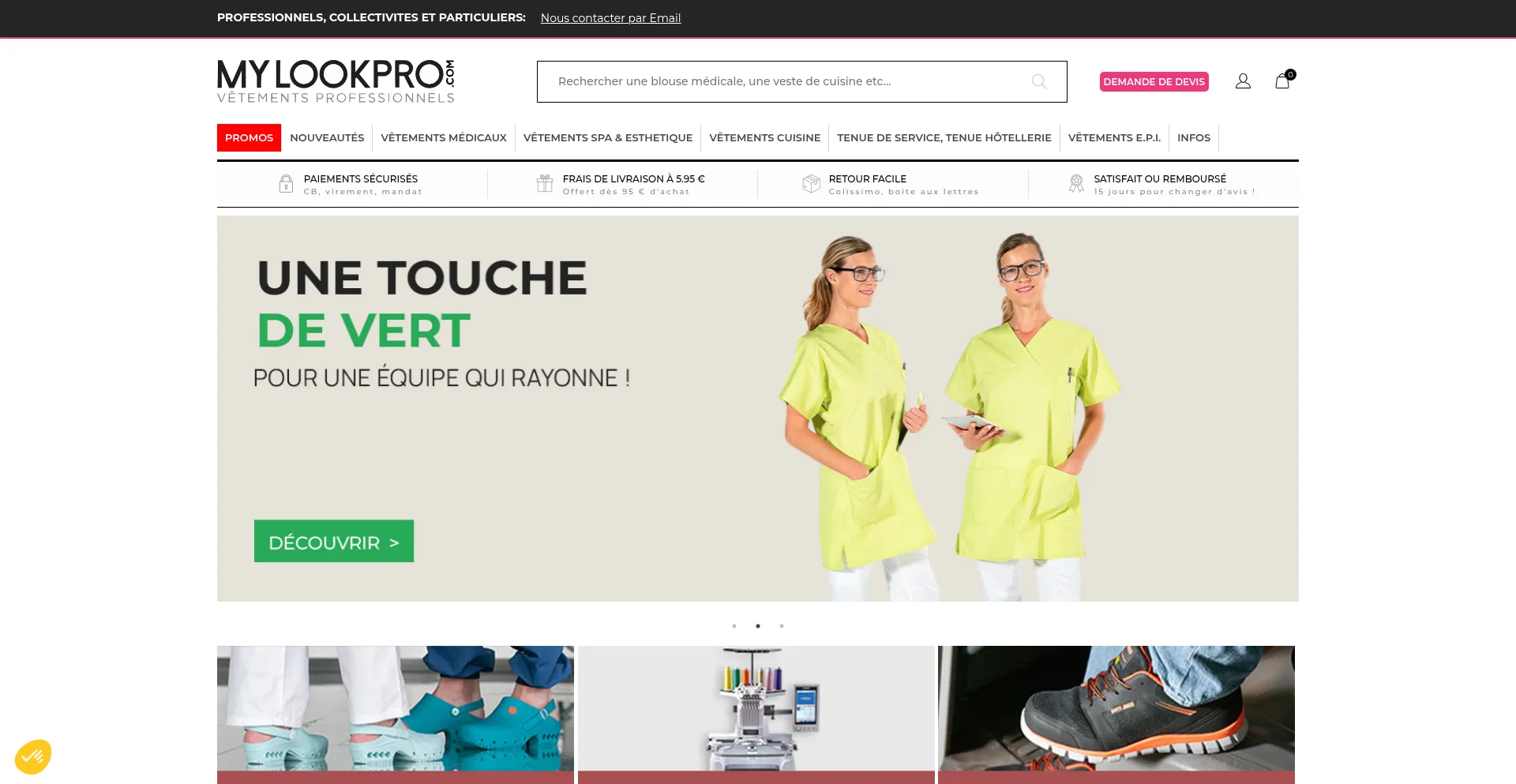
Task: Click the cart item count badge
Action: click(1290, 75)
